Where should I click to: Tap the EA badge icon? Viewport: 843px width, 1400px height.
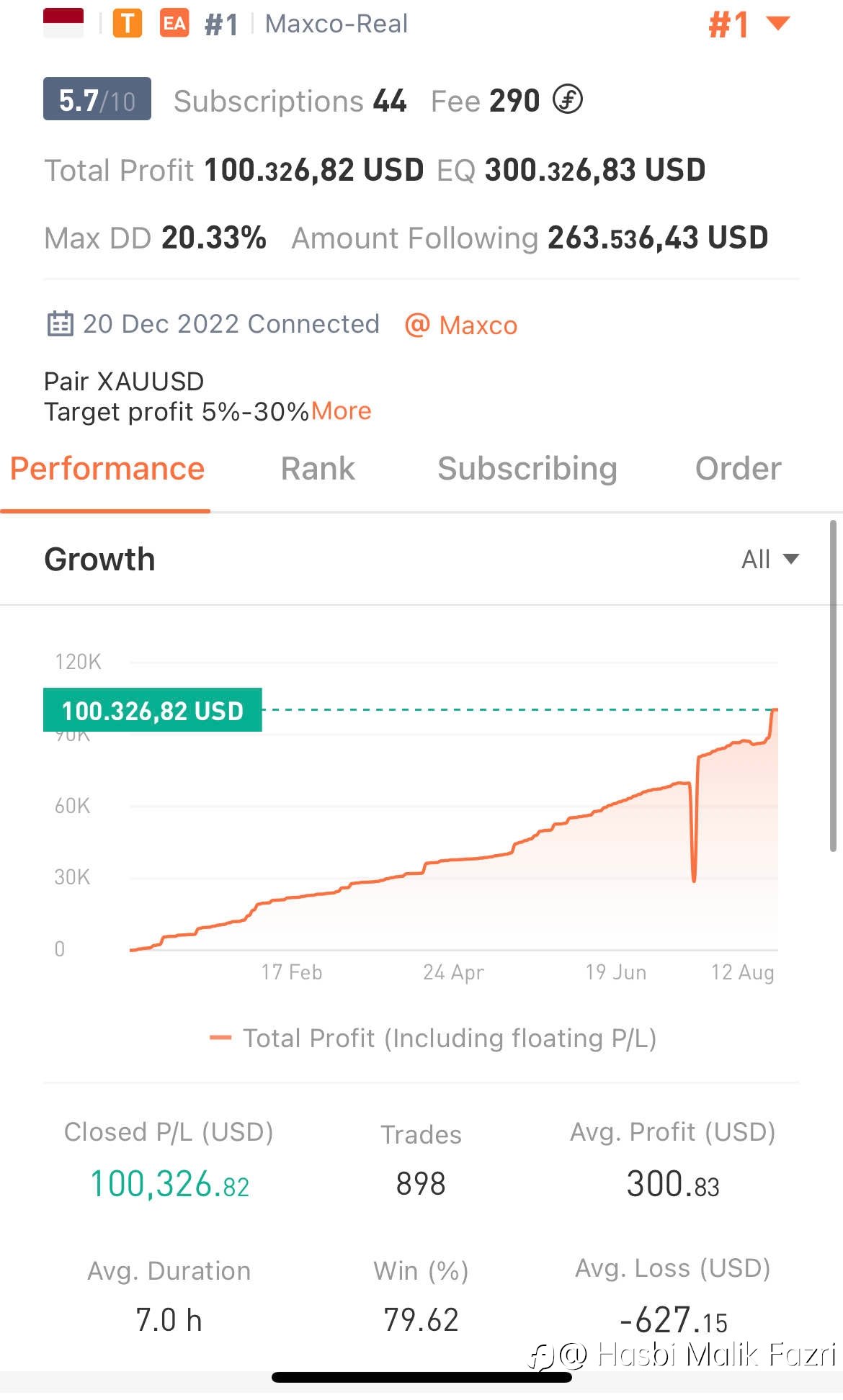[174, 23]
